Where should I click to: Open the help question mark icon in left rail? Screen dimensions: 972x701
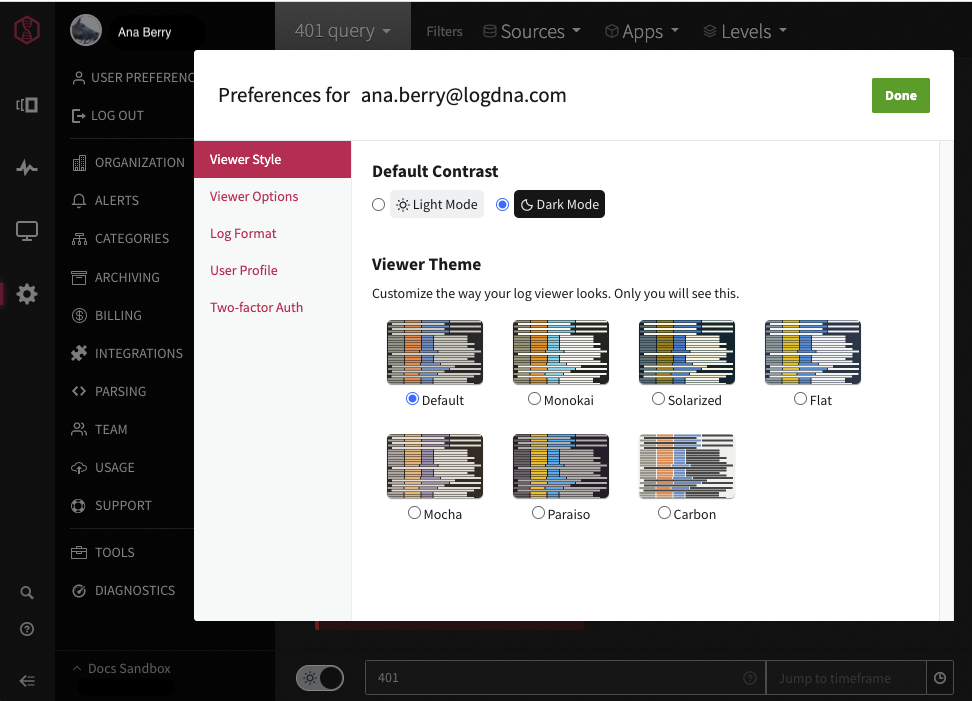point(27,629)
